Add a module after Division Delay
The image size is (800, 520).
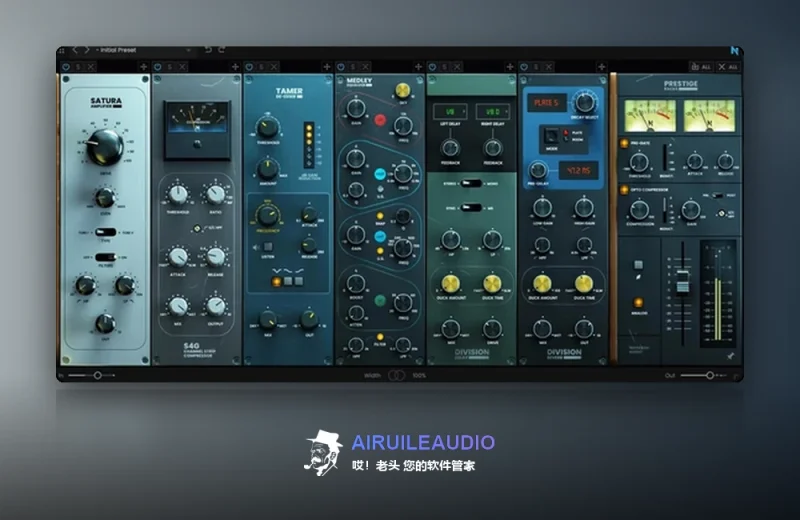[x=510, y=67]
